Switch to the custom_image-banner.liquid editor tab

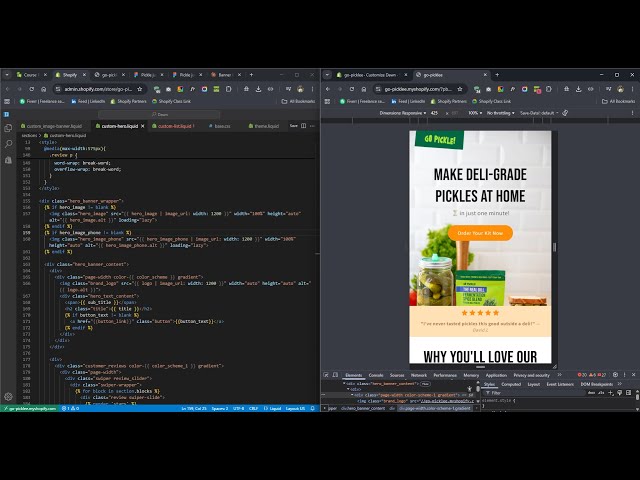point(51,126)
